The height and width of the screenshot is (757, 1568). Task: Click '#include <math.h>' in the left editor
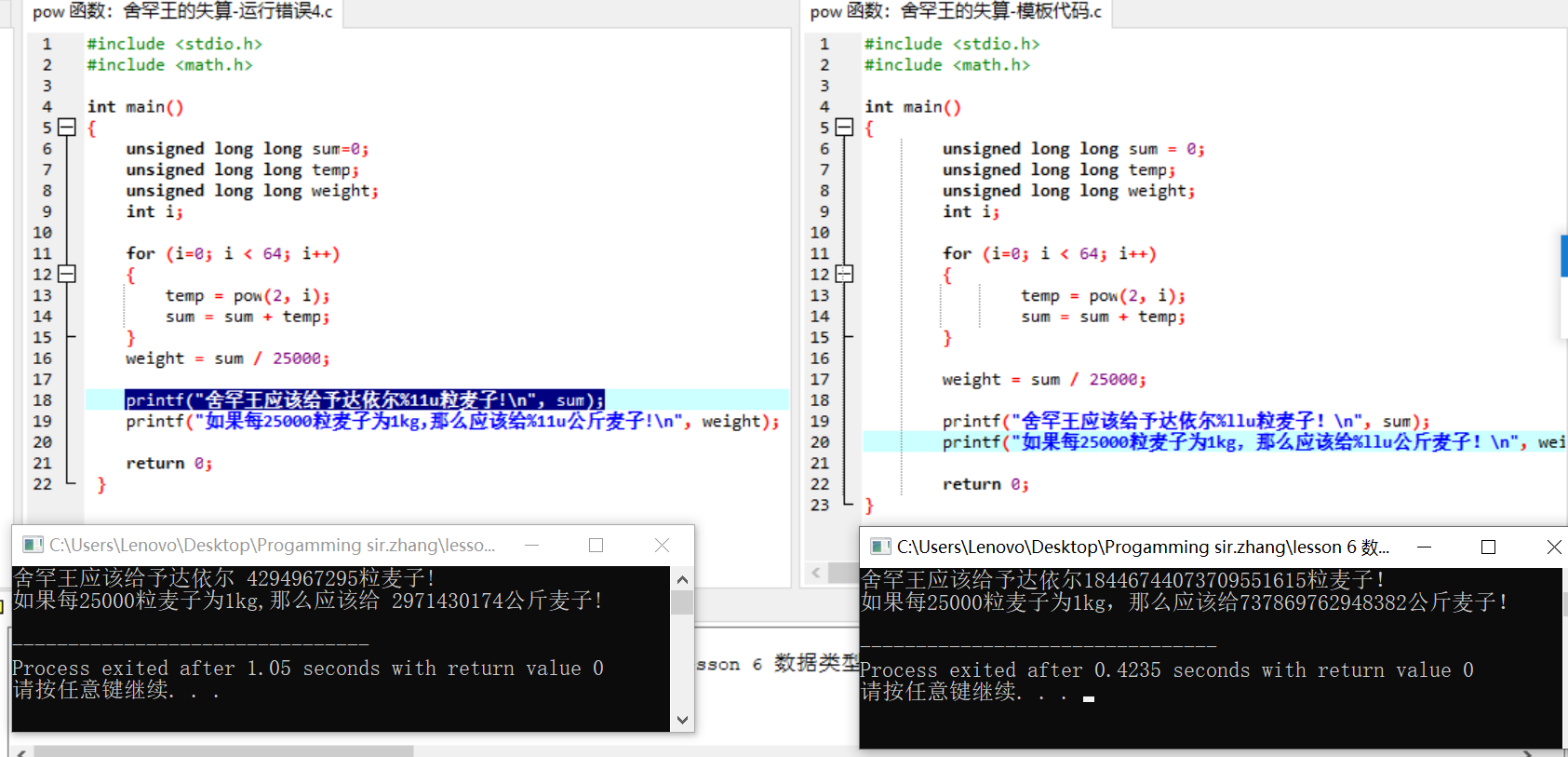pos(169,64)
